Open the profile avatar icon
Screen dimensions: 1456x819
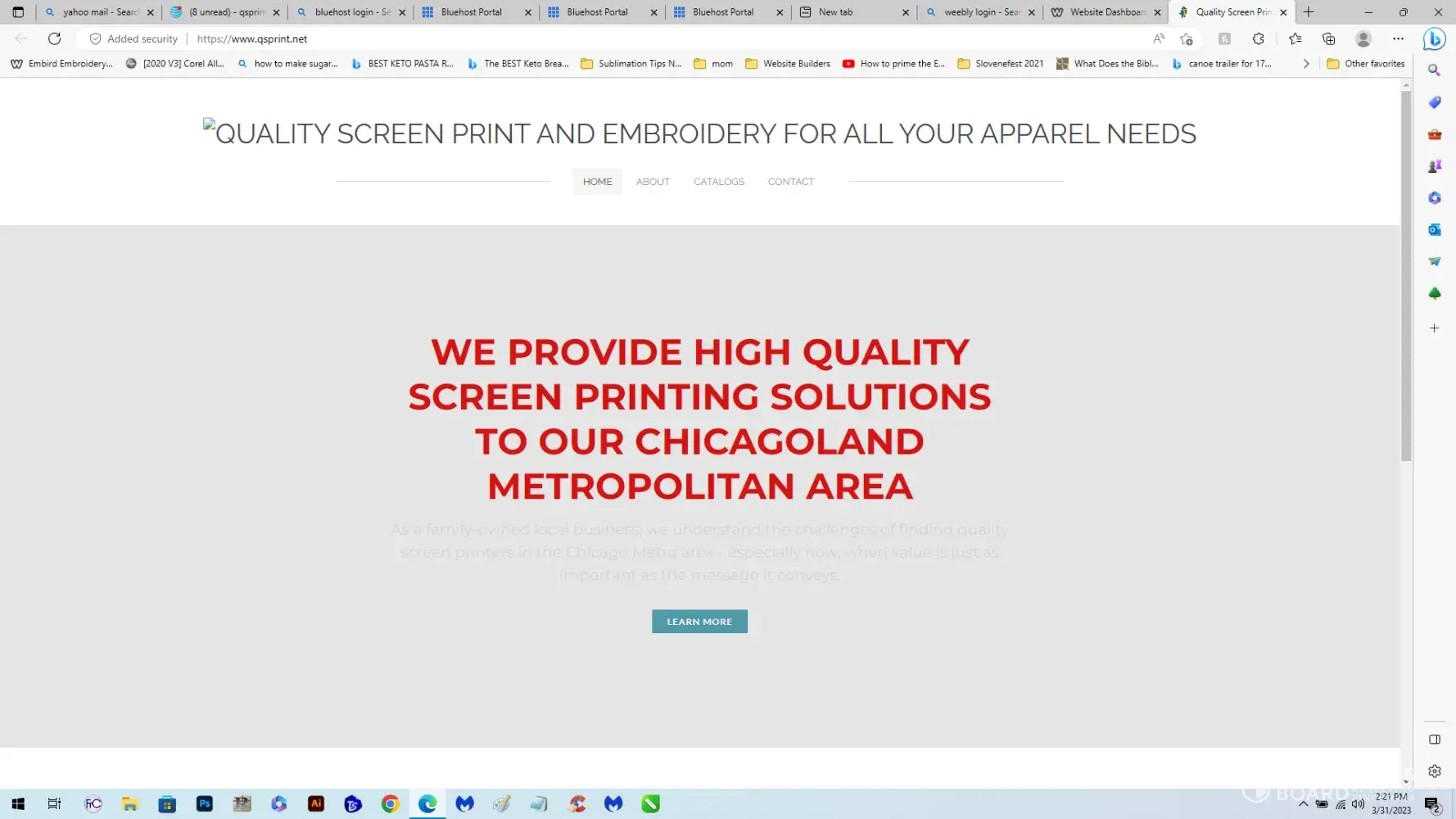point(1363,38)
